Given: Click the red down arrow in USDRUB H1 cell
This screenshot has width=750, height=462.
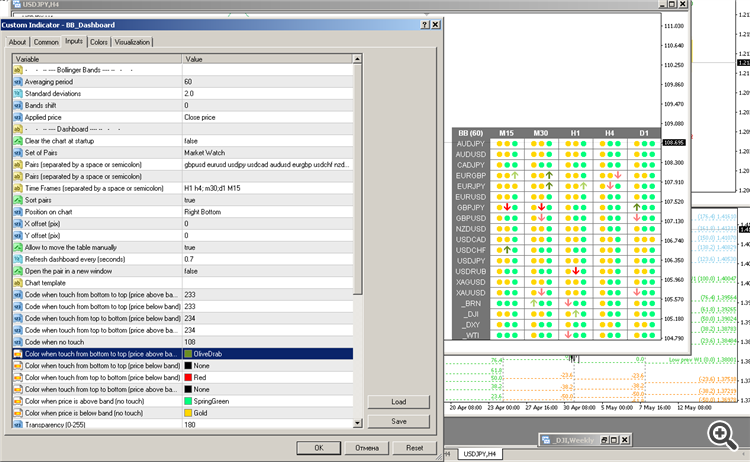Looking at the screenshot, I should click(x=576, y=271).
